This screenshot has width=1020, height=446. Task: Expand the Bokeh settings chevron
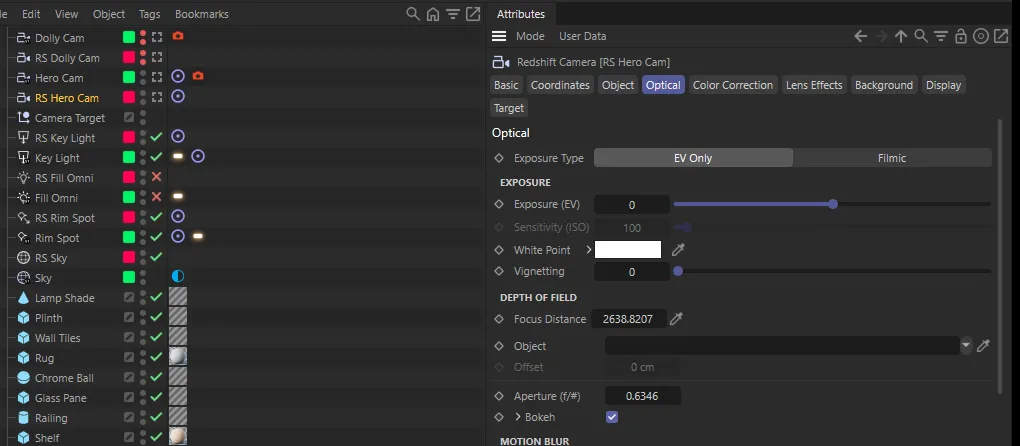(518, 417)
